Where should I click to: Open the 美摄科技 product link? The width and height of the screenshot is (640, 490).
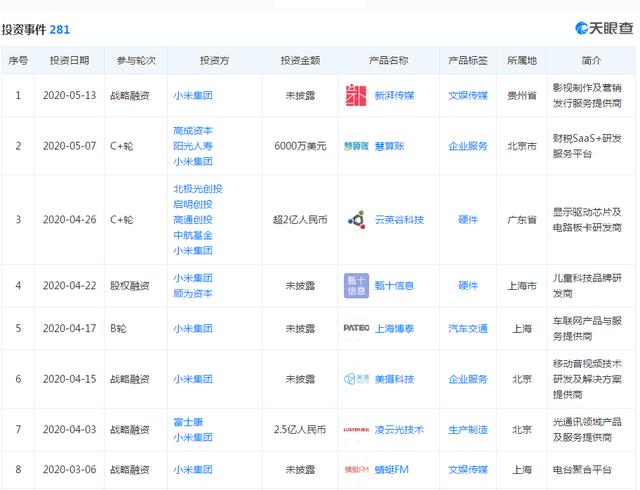coord(394,379)
